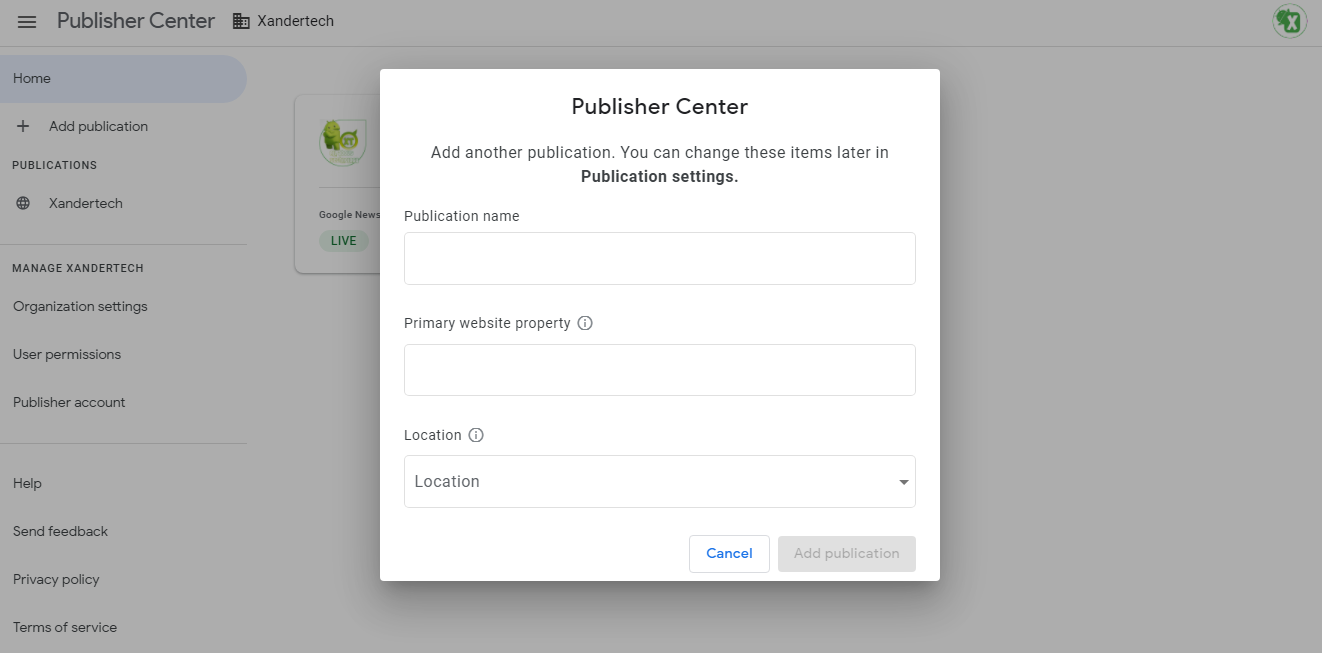Show info tooltip for Location
This screenshot has height=653, width=1322.
[476, 435]
